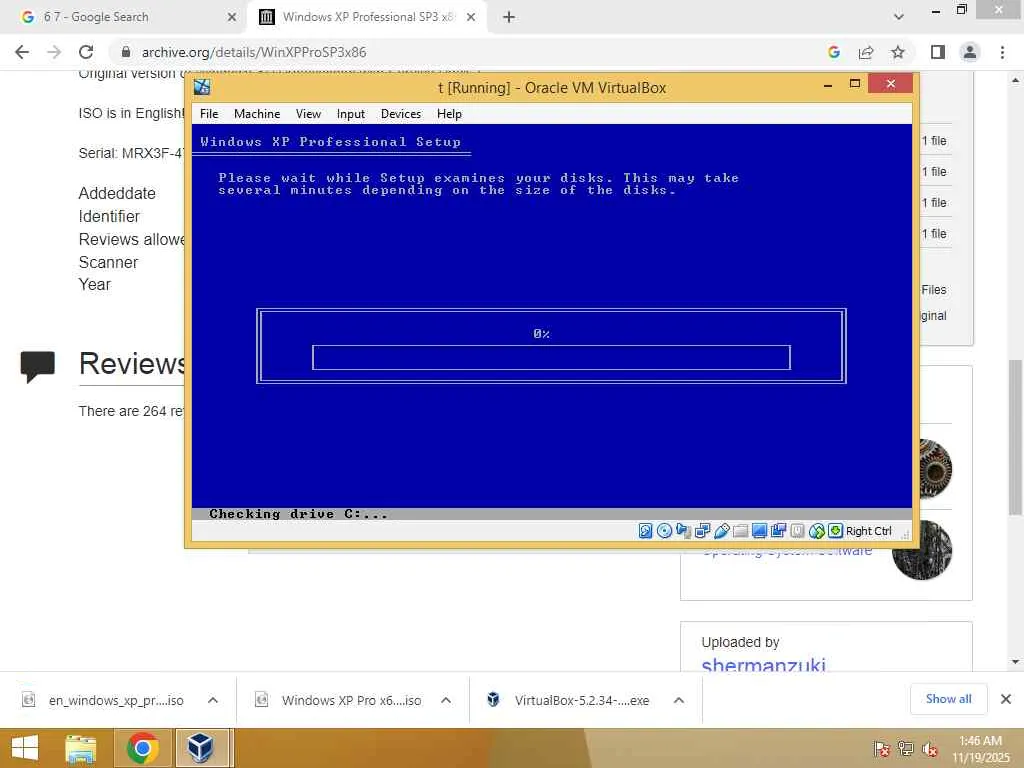This screenshot has height=768, width=1024.
Task: Click the keyboard capture green arrow icon
Action: pos(835,531)
